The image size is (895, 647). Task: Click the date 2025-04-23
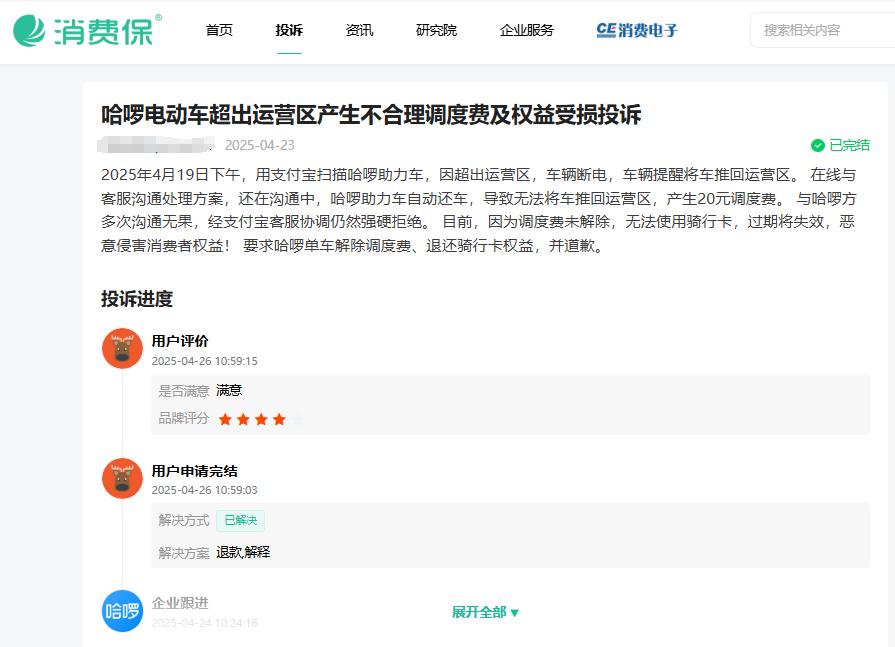(x=260, y=145)
